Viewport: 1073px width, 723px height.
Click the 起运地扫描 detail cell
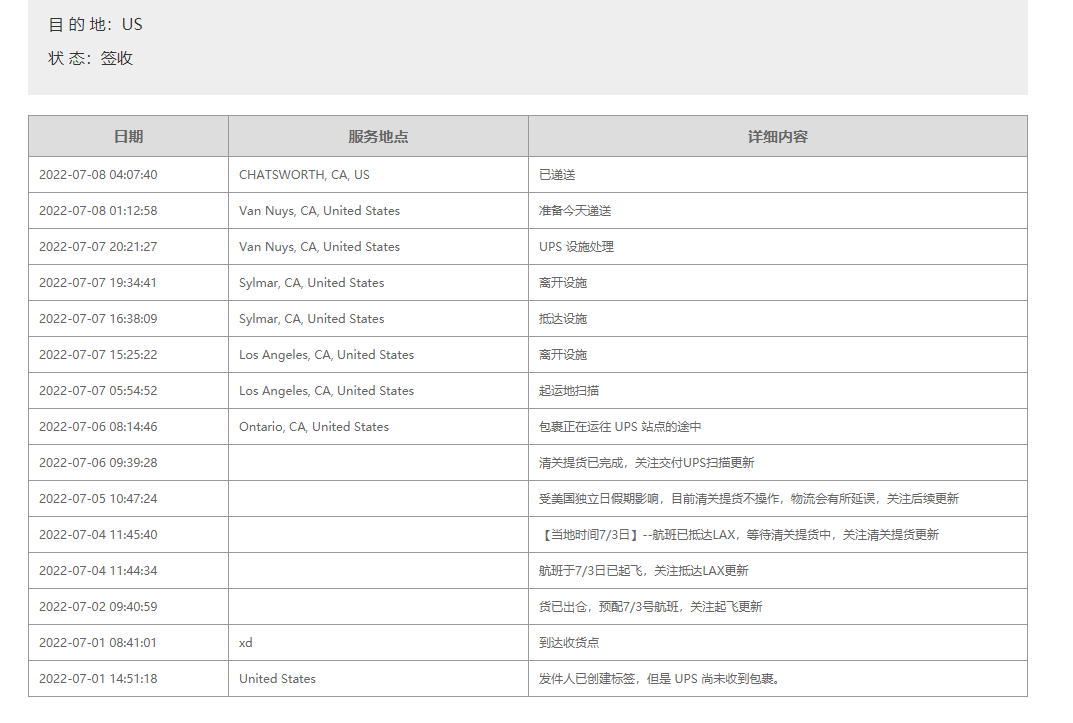[x=569, y=391]
